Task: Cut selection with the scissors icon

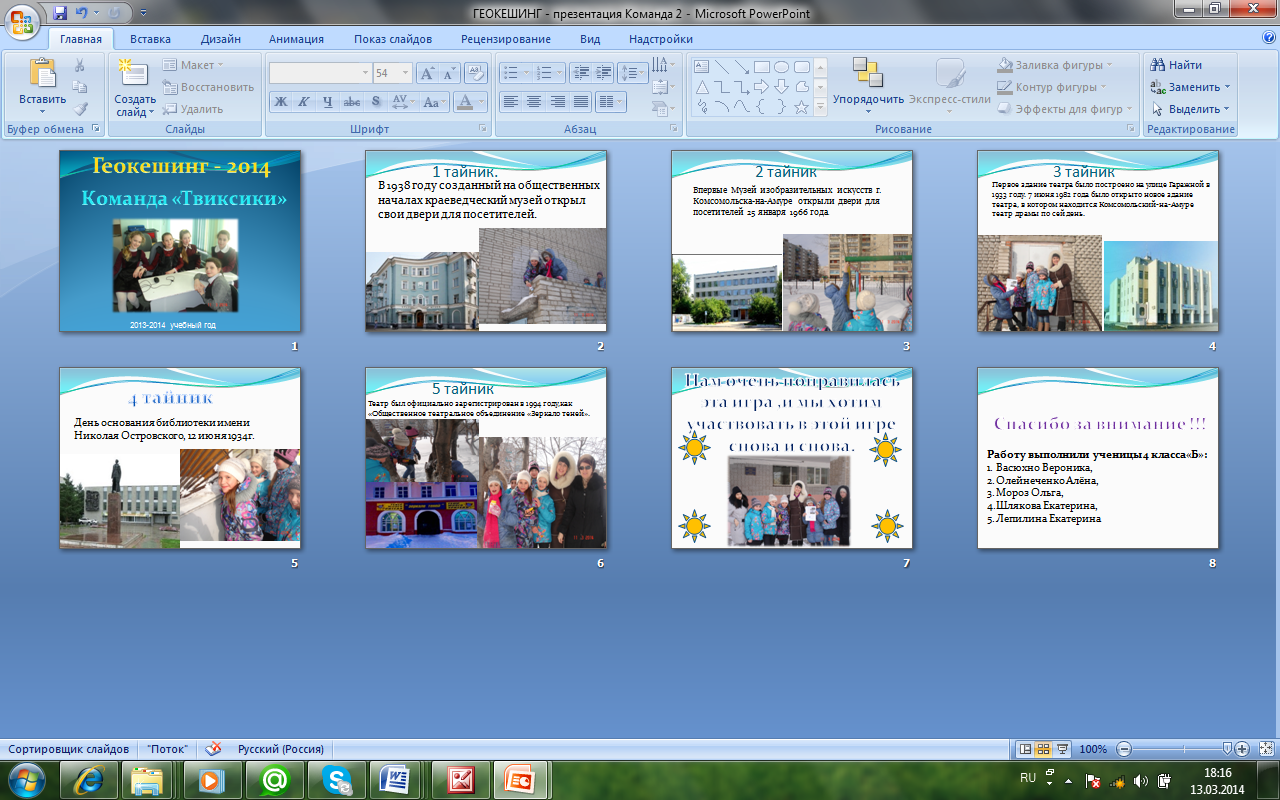Action: tap(80, 65)
